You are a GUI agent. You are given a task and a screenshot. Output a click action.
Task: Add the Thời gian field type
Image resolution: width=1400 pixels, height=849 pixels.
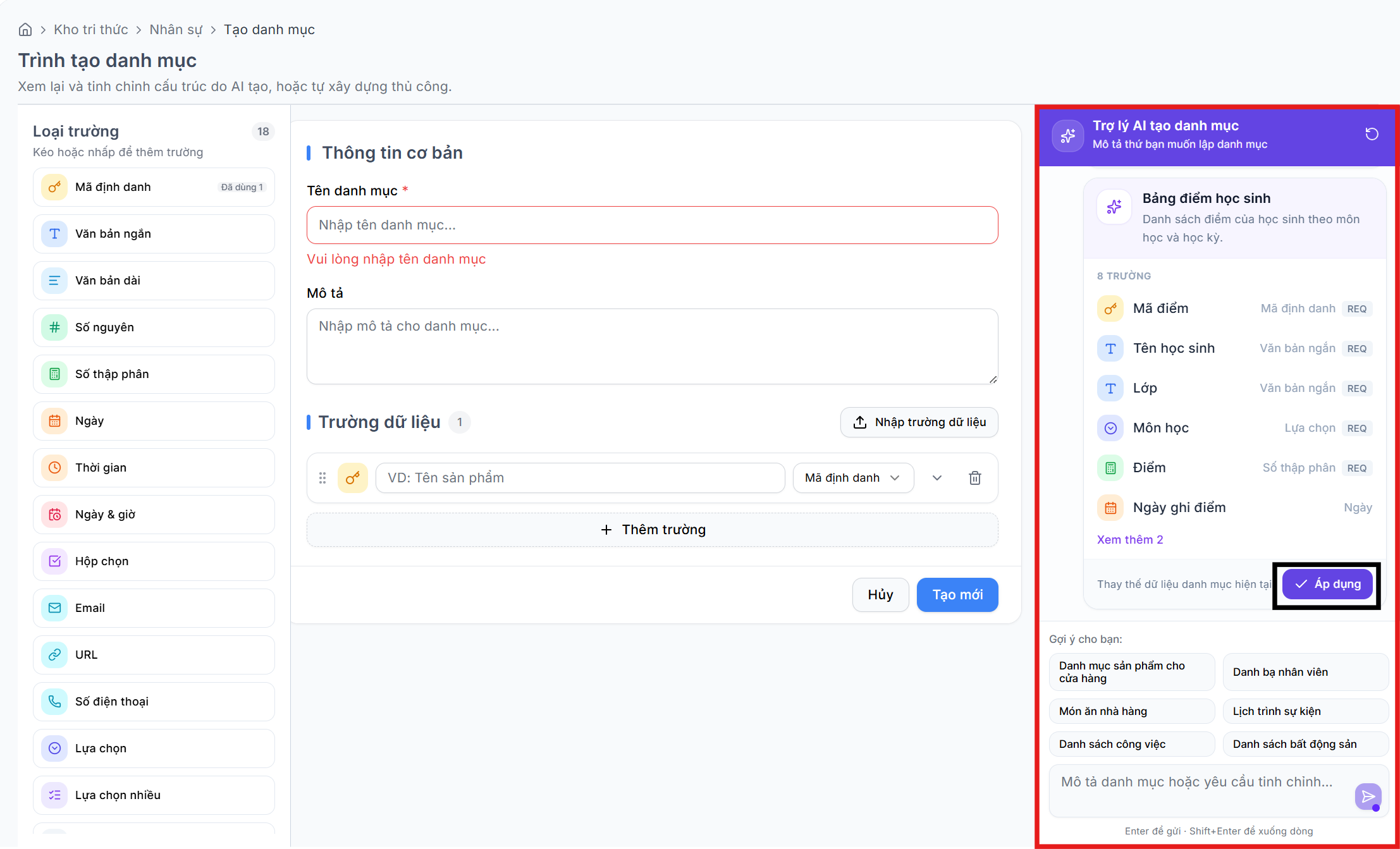[154, 468]
